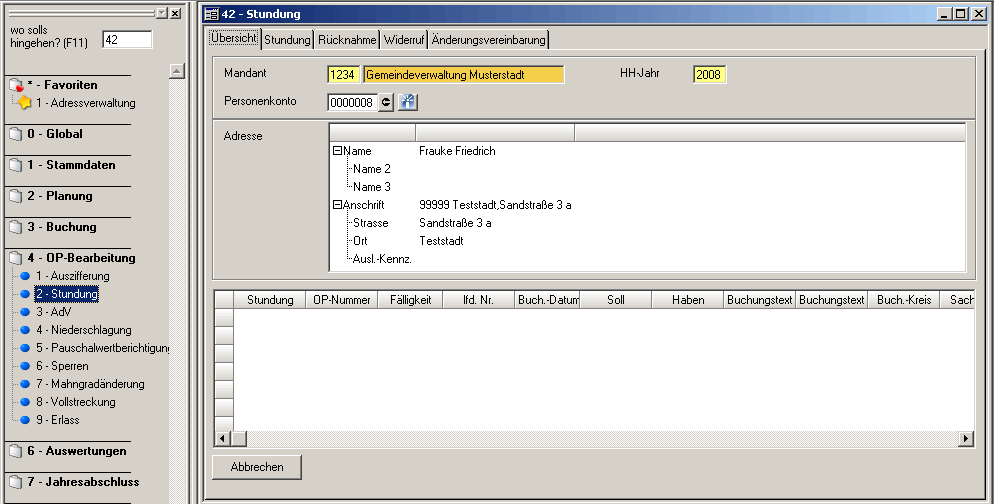Screen dimensions: 994x504
Task: Click the Favoriten folder icon with heart
Action: [15, 86]
